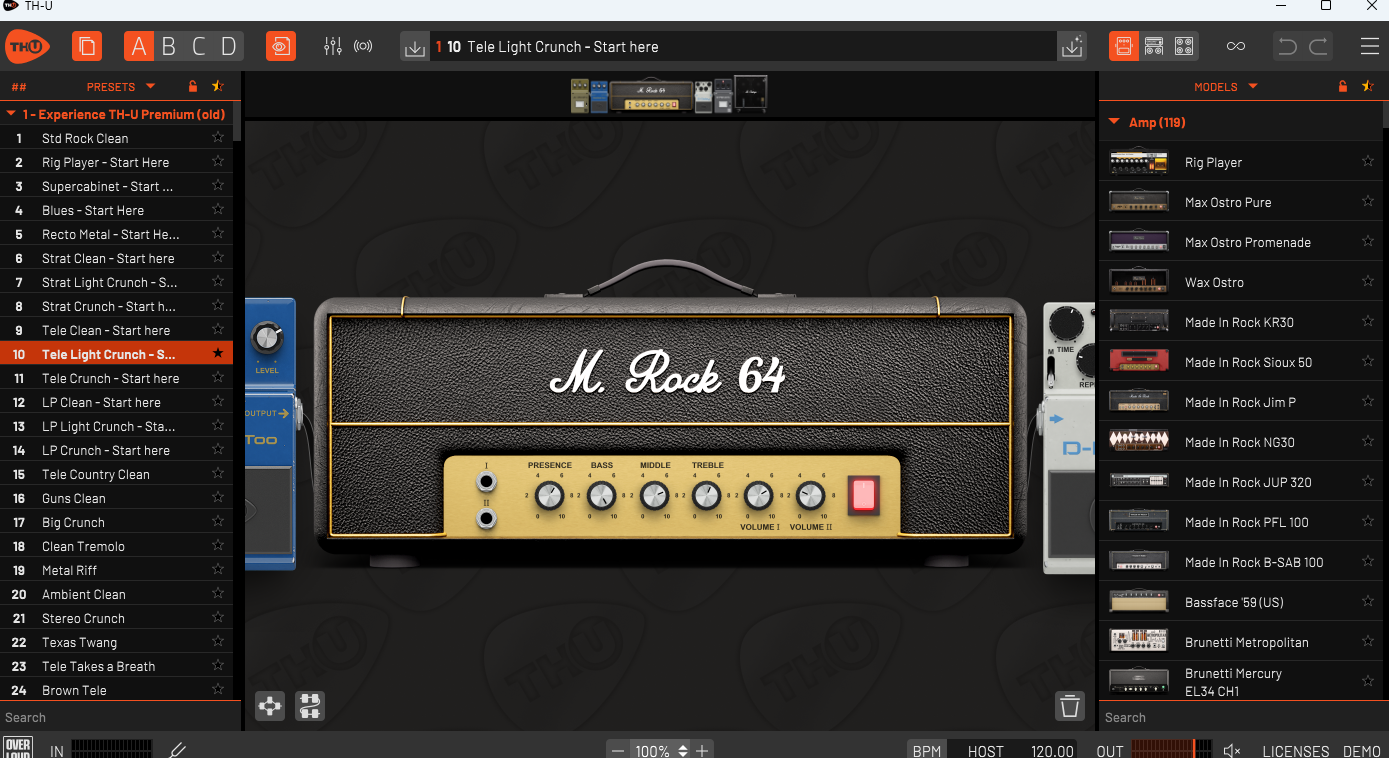Screen dimensions: 1389x758
Task: Click save preset icon right of preset name
Action: point(1072,47)
